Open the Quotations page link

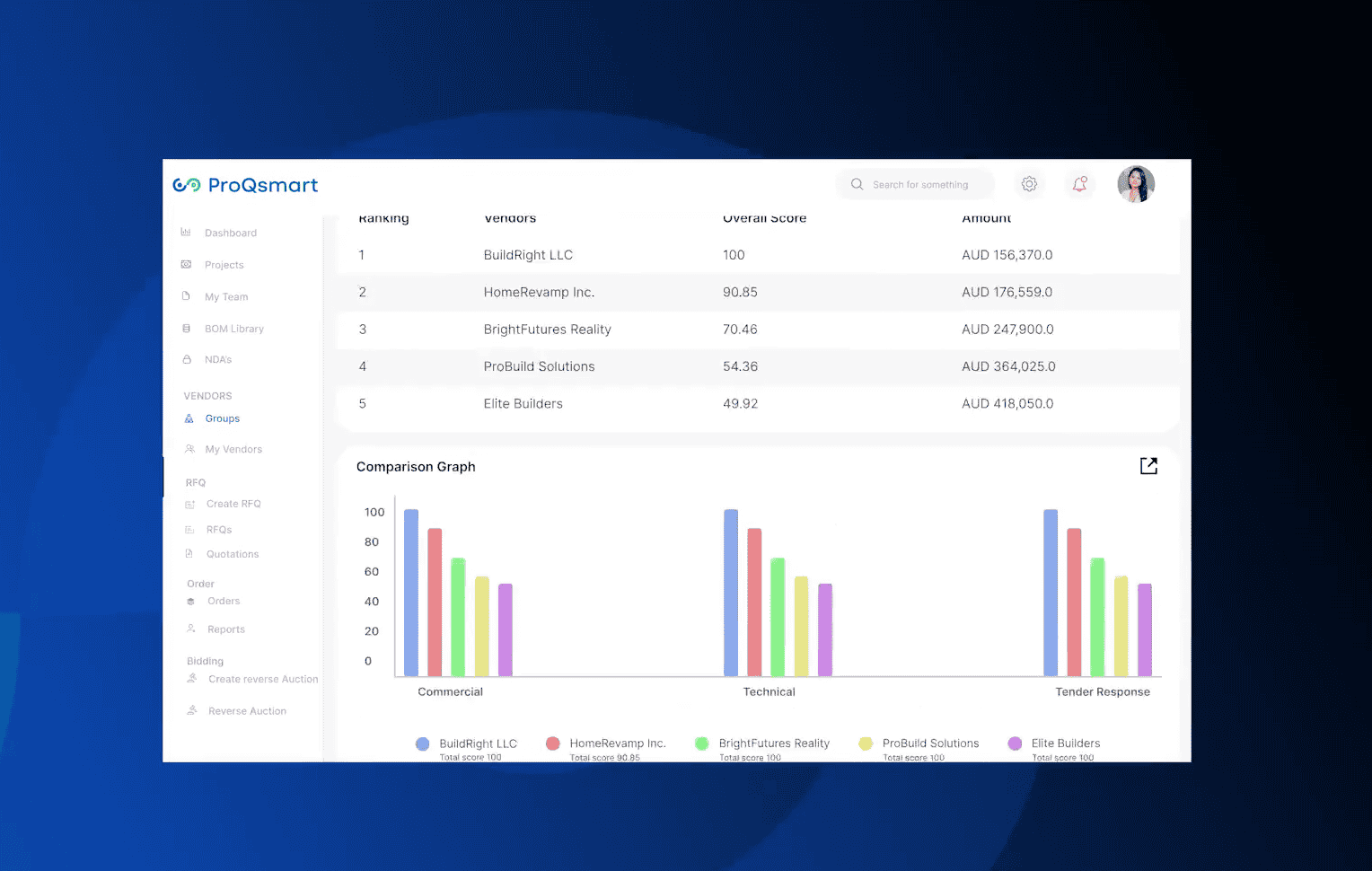pyautogui.click(x=233, y=554)
